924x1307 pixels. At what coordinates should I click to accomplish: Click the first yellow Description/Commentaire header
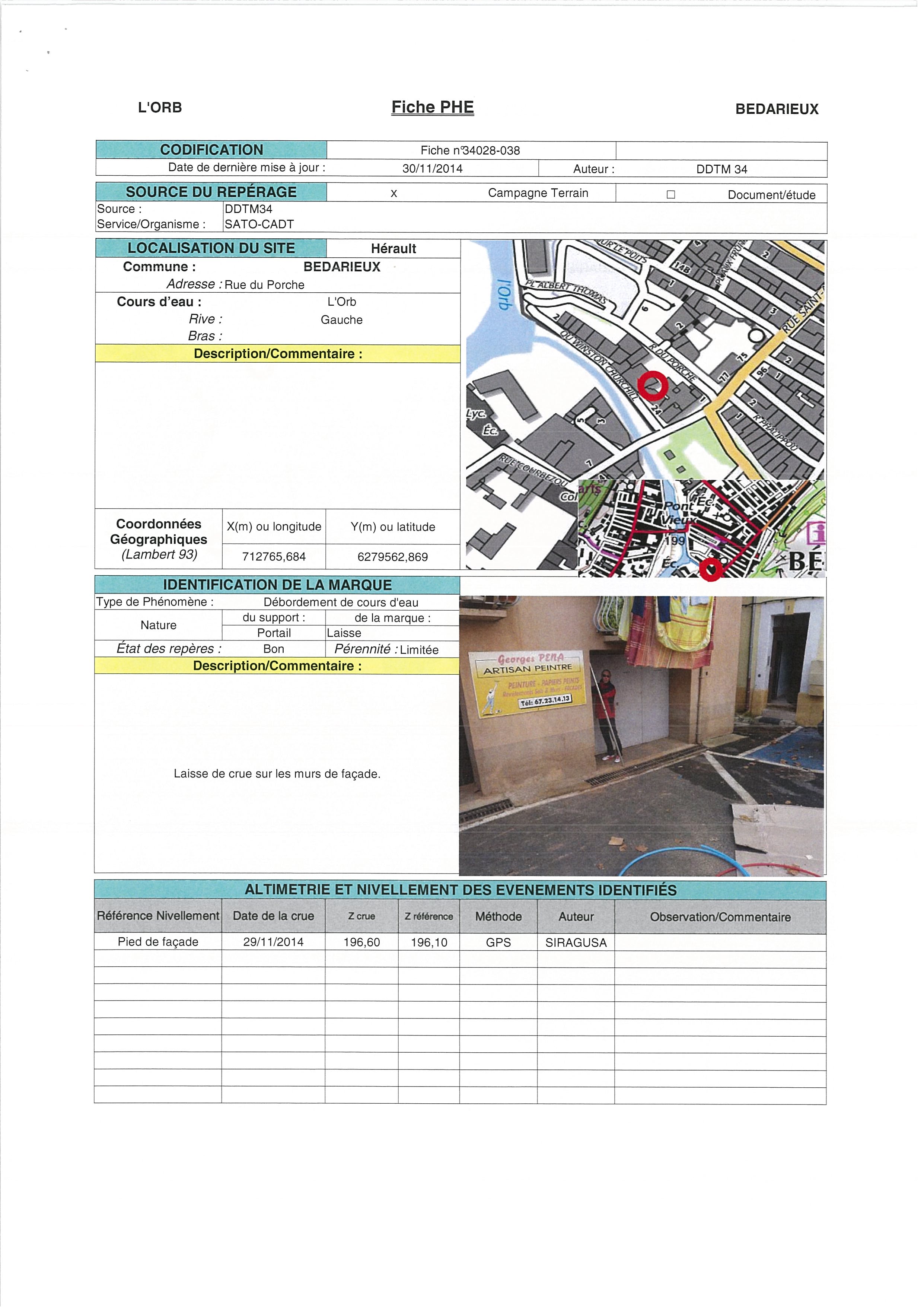tap(278, 353)
